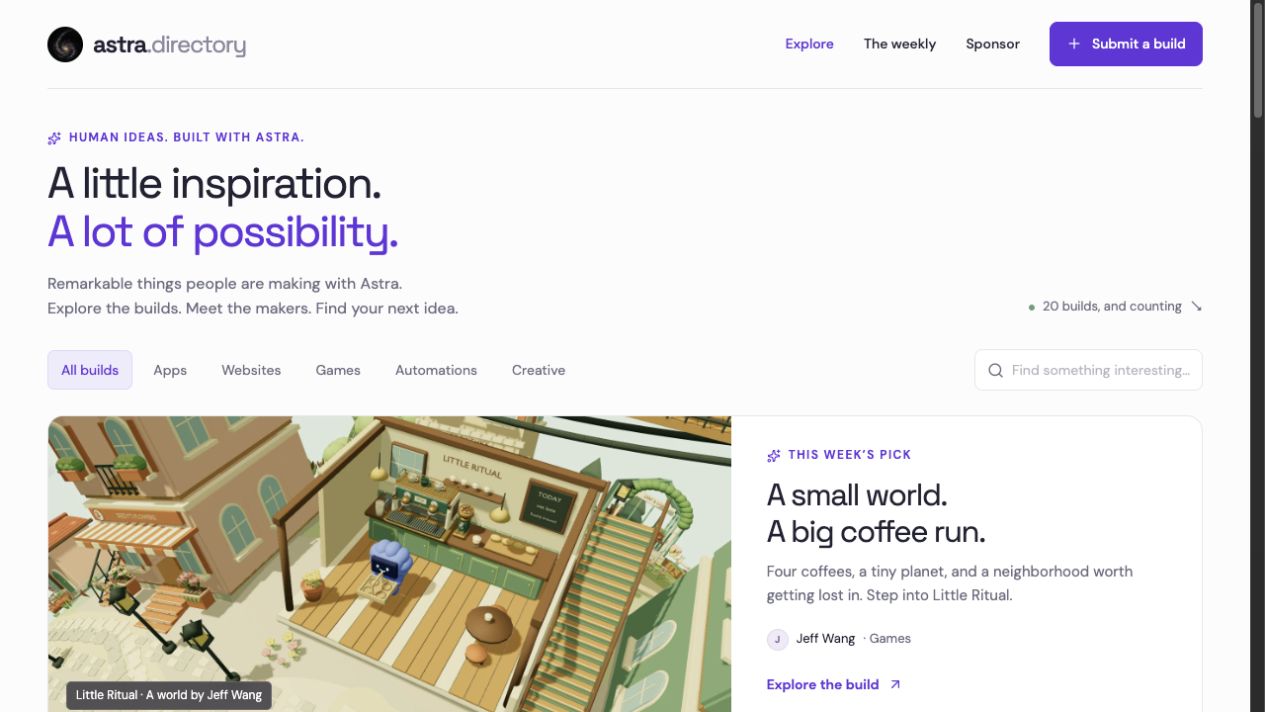Select the Apps filter tab
This screenshot has width=1265, height=712.
tap(170, 370)
